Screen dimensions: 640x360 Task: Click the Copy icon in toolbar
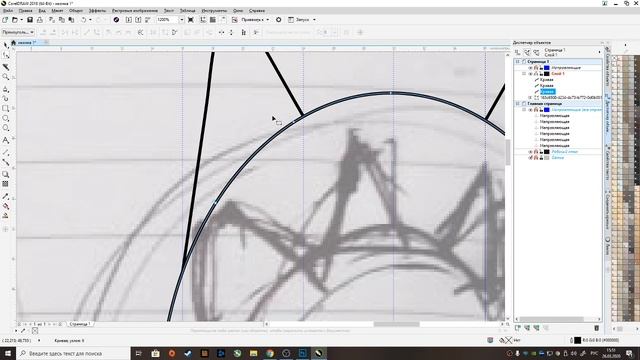pos(62,20)
